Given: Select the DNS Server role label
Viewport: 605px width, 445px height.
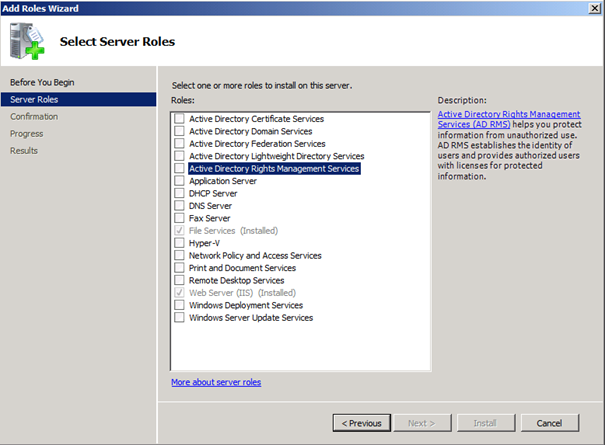Looking at the screenshot, I should pyautogui.click(x=210, y=206).
